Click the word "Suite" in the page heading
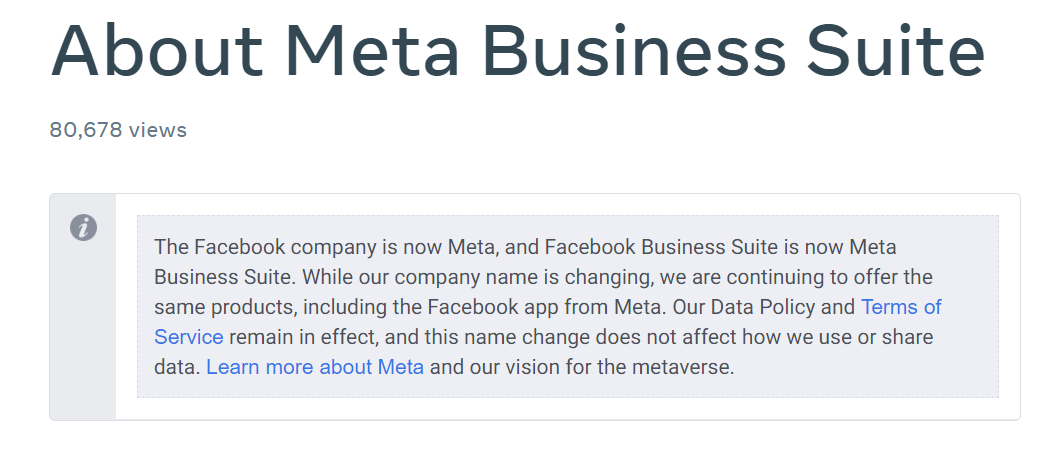Viewport: 1062px width, 450px height. point(896,51)
